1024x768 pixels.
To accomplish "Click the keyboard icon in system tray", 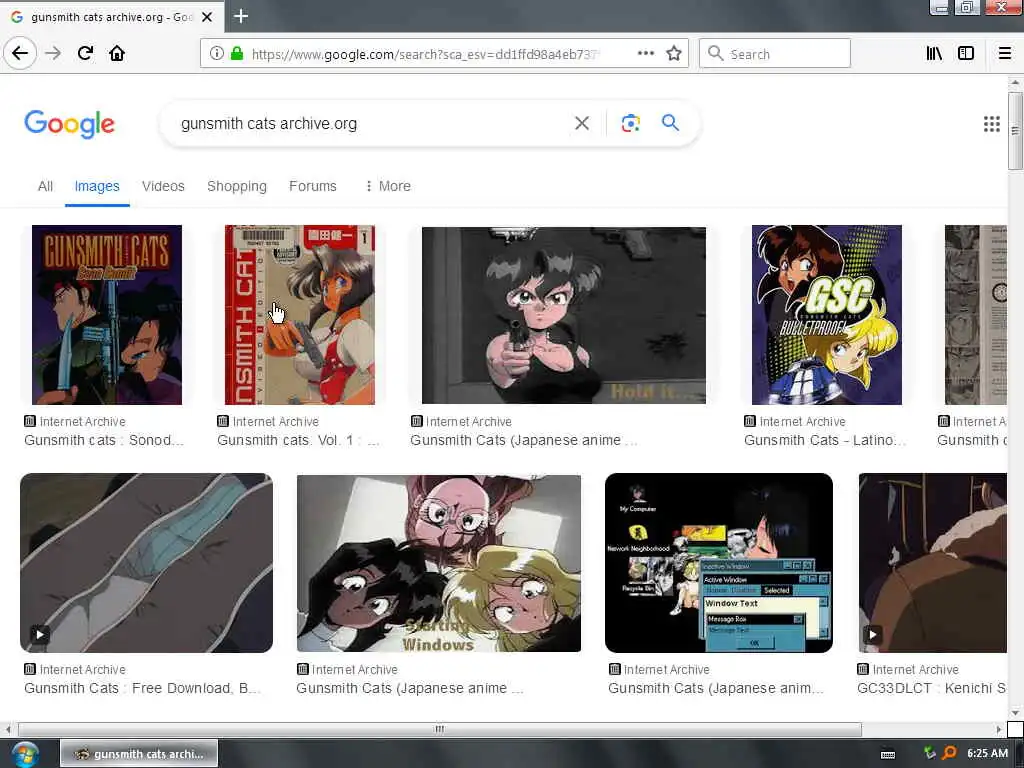I will 888,754.
